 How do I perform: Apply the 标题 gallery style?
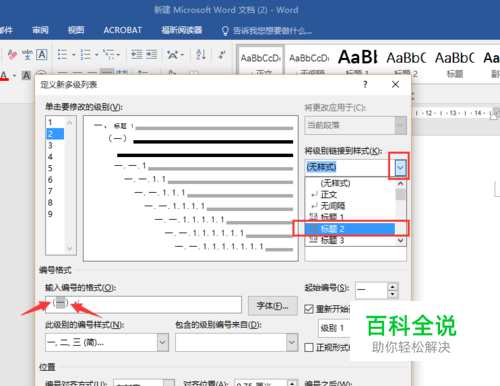pos(455,63)
